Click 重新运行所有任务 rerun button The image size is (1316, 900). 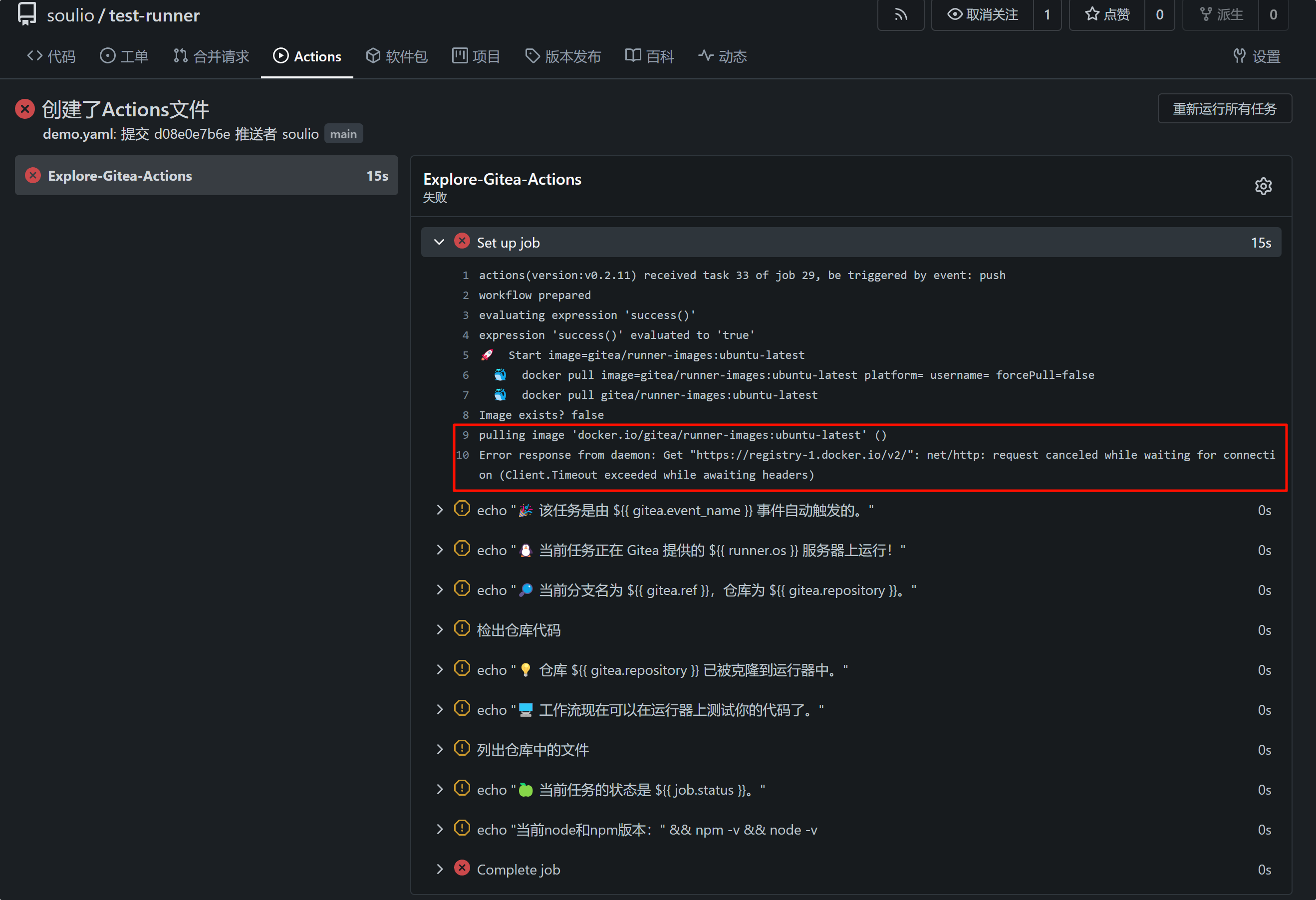(x=1224, y=109)
